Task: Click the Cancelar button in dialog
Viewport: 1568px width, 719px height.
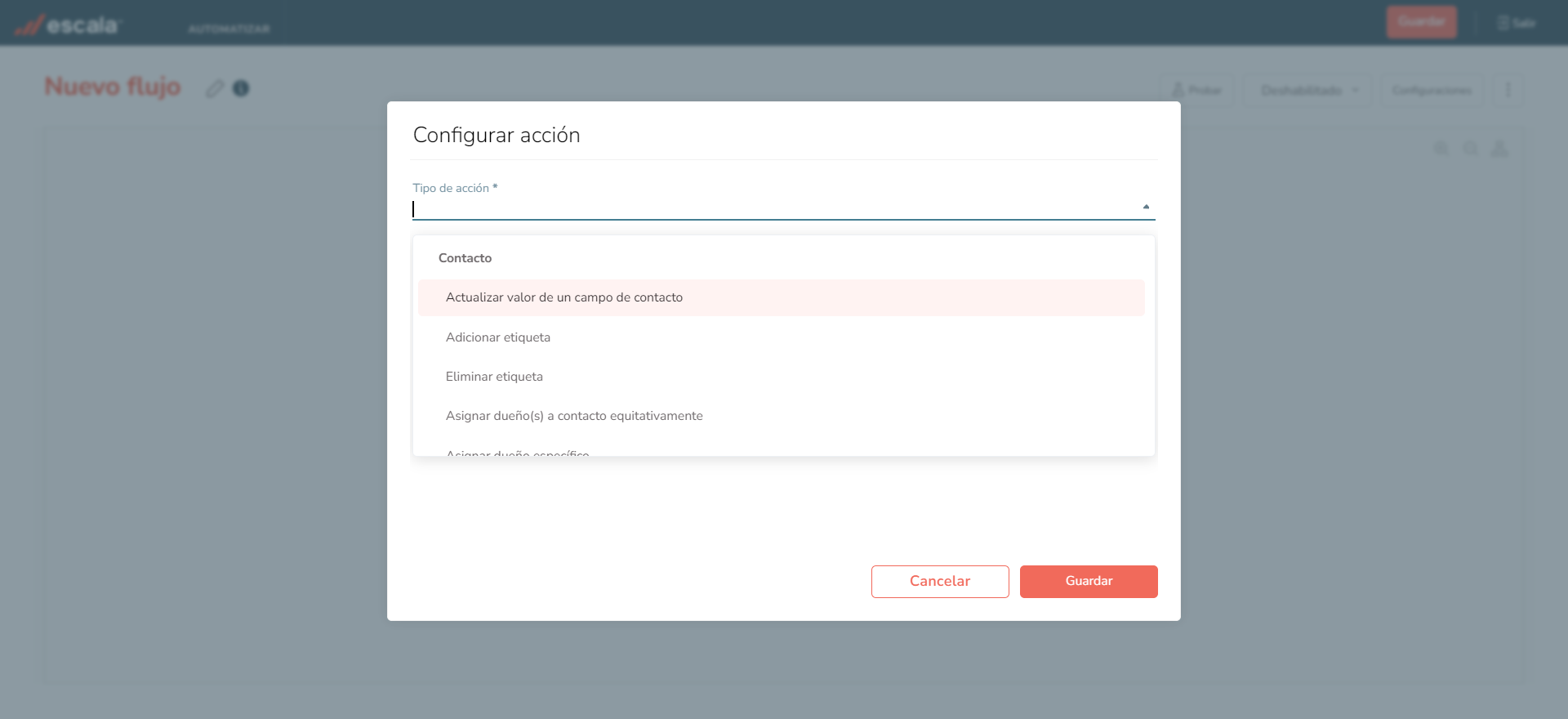Action: click(940, 581)
